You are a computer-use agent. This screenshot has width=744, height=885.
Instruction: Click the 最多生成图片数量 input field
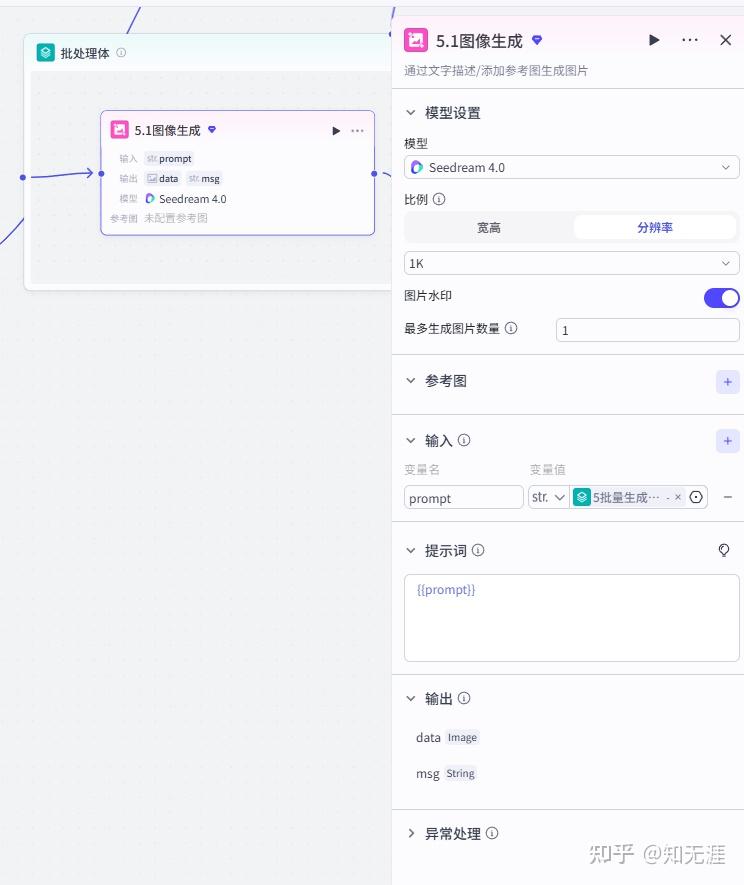point(647,330)
